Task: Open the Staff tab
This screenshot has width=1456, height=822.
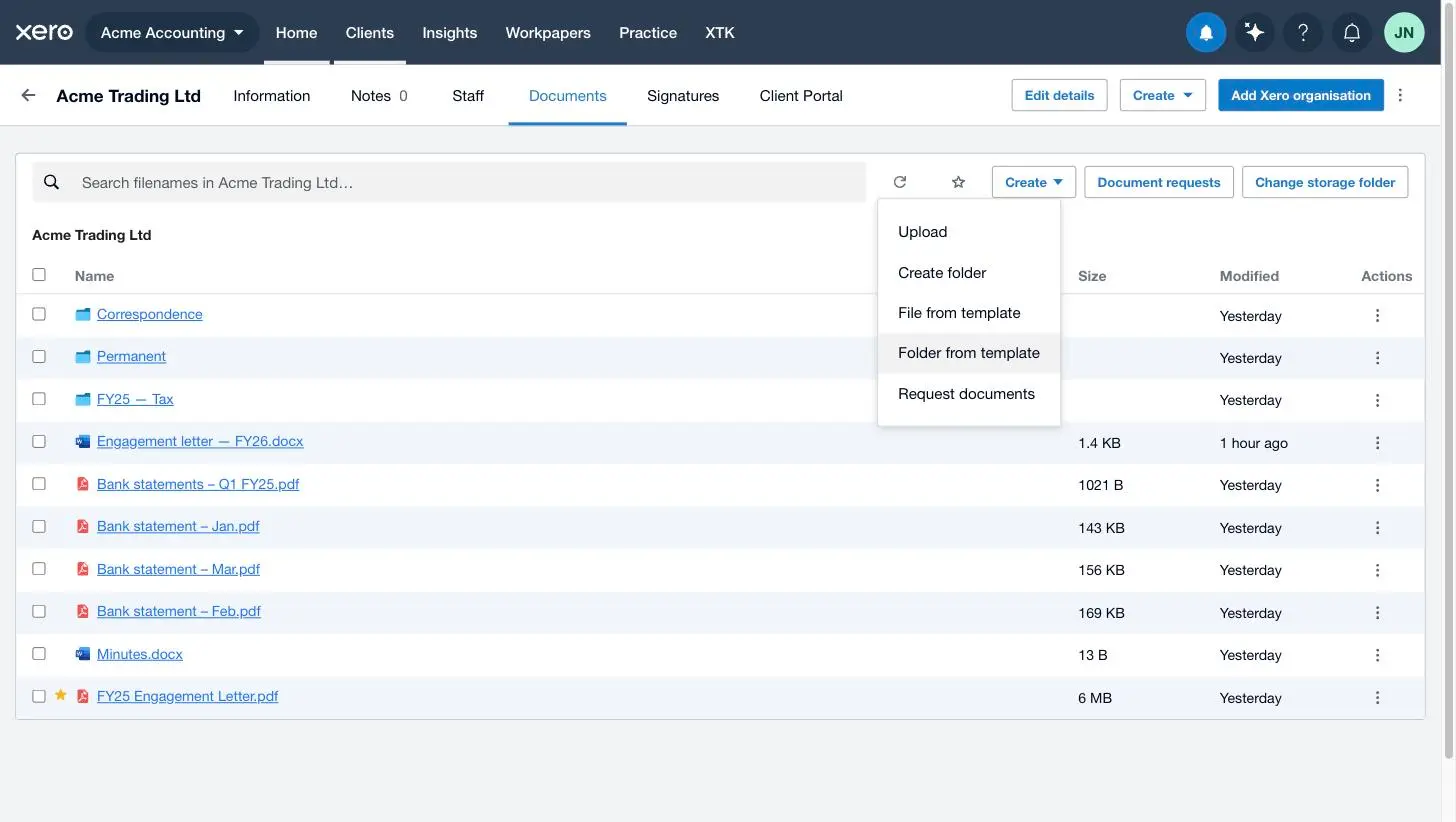Action: click(468, 96)
